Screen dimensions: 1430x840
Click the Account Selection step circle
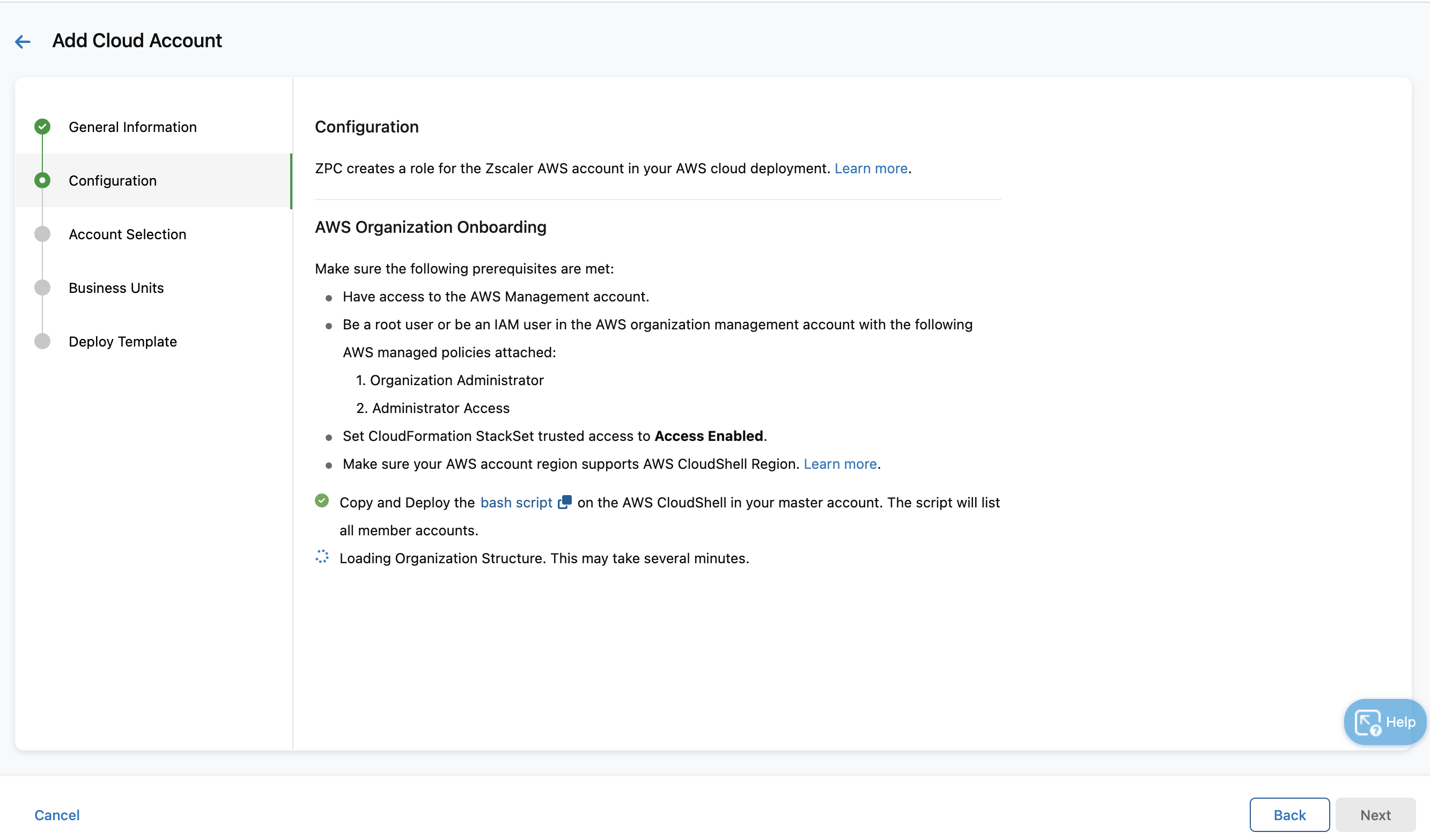42,233
